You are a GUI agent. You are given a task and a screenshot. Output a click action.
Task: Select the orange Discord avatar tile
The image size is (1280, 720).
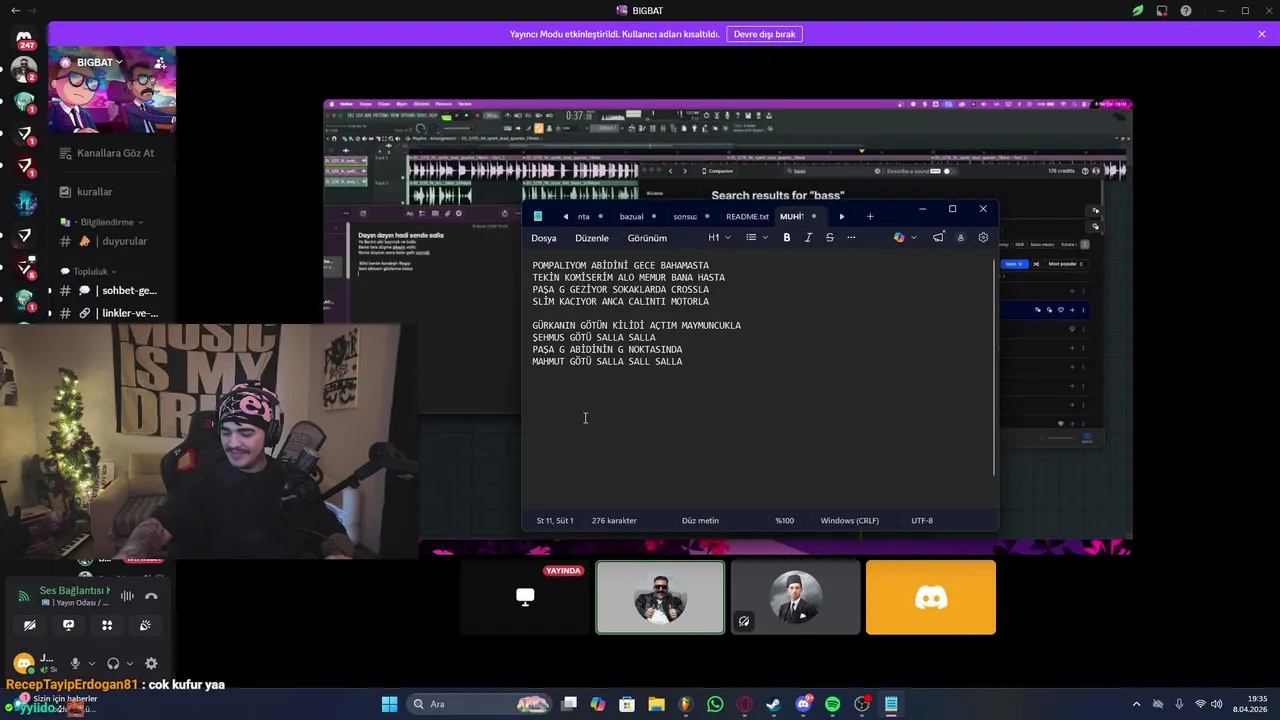931,597
